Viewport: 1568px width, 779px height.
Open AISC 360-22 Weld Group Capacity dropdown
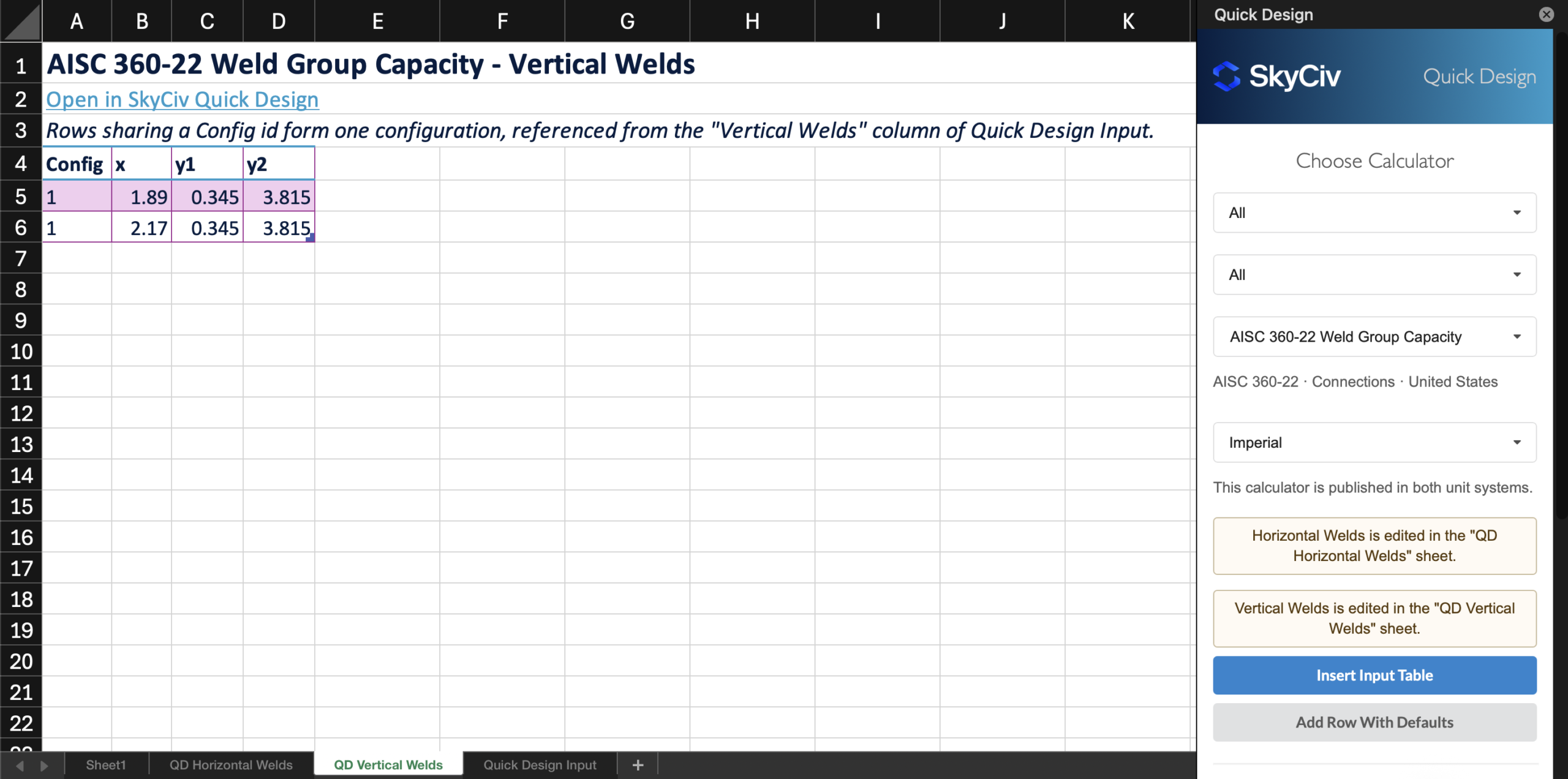click(x=1374, y=336)
